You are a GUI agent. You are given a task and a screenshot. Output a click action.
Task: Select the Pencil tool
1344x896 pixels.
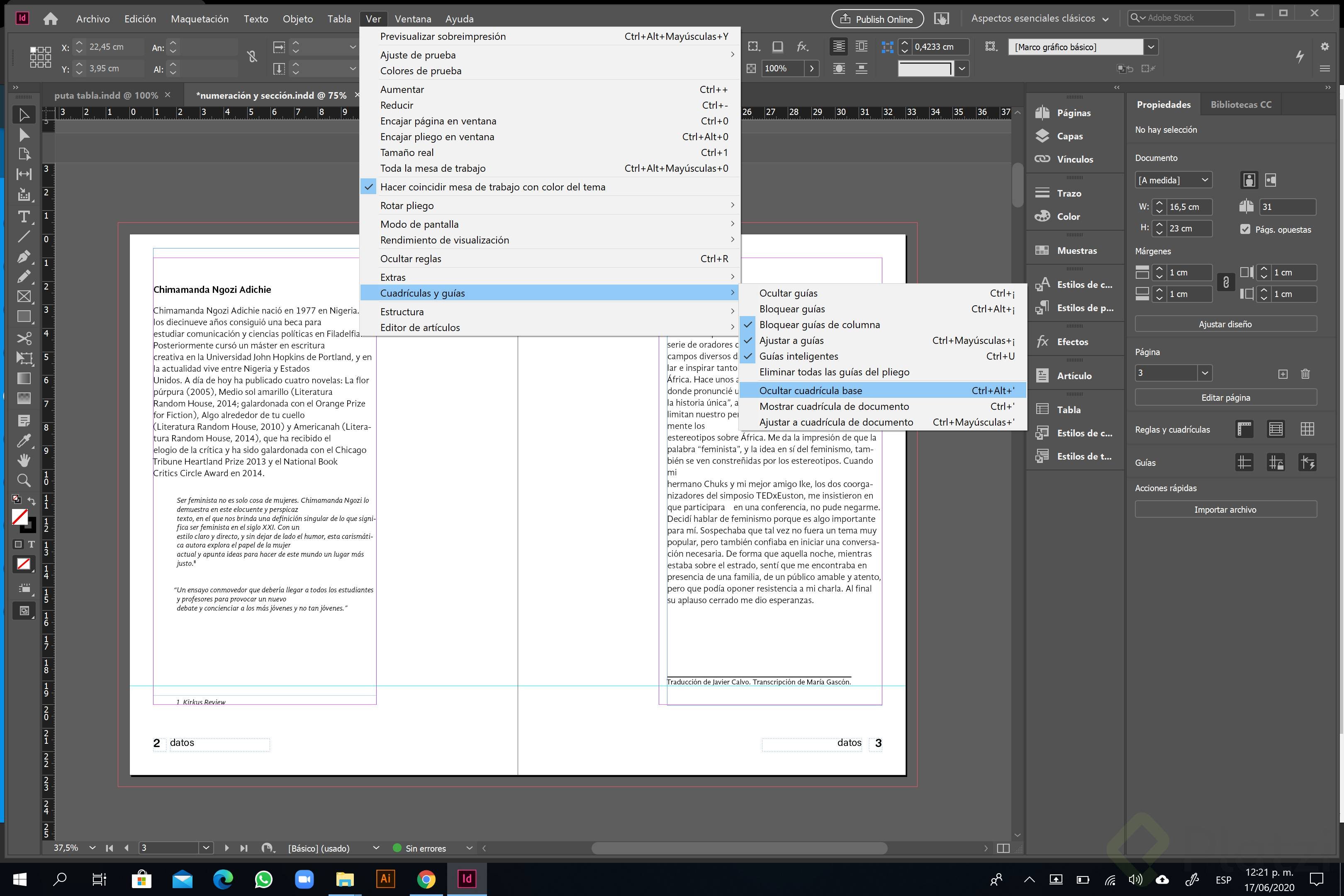[x=23, y=277]
